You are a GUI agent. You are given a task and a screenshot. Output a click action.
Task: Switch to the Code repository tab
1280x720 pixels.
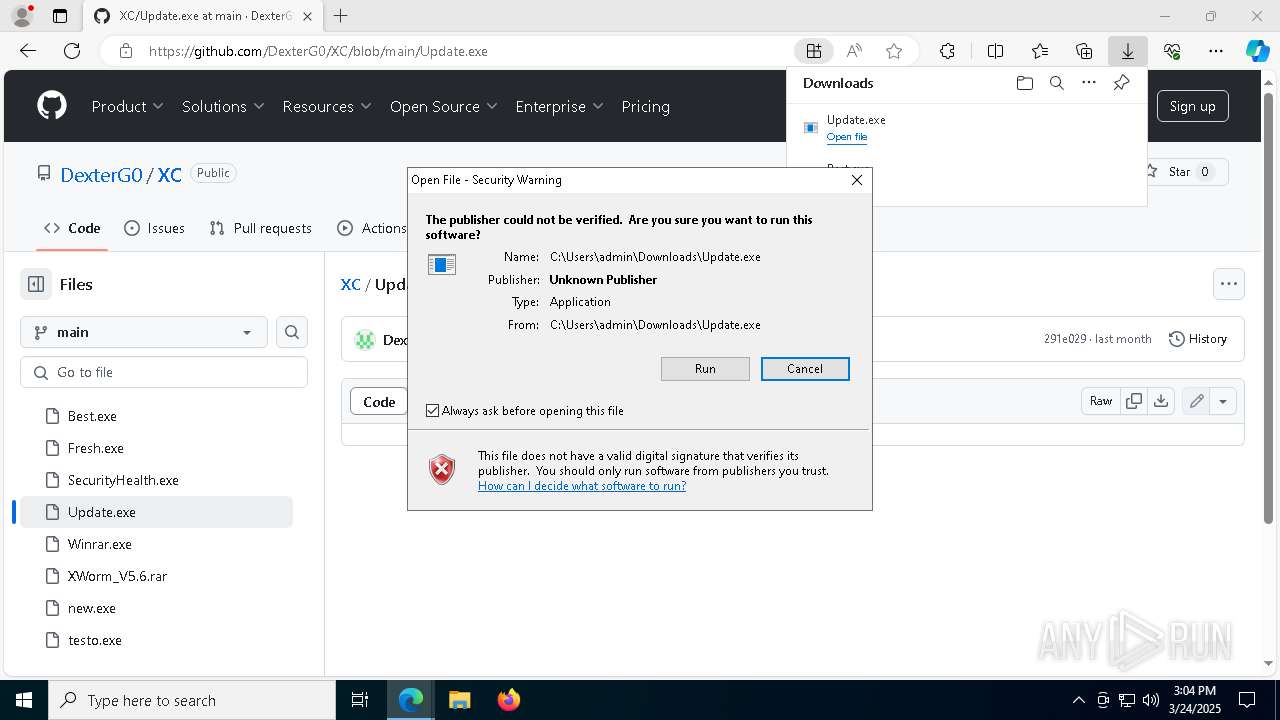pos(72,228)
